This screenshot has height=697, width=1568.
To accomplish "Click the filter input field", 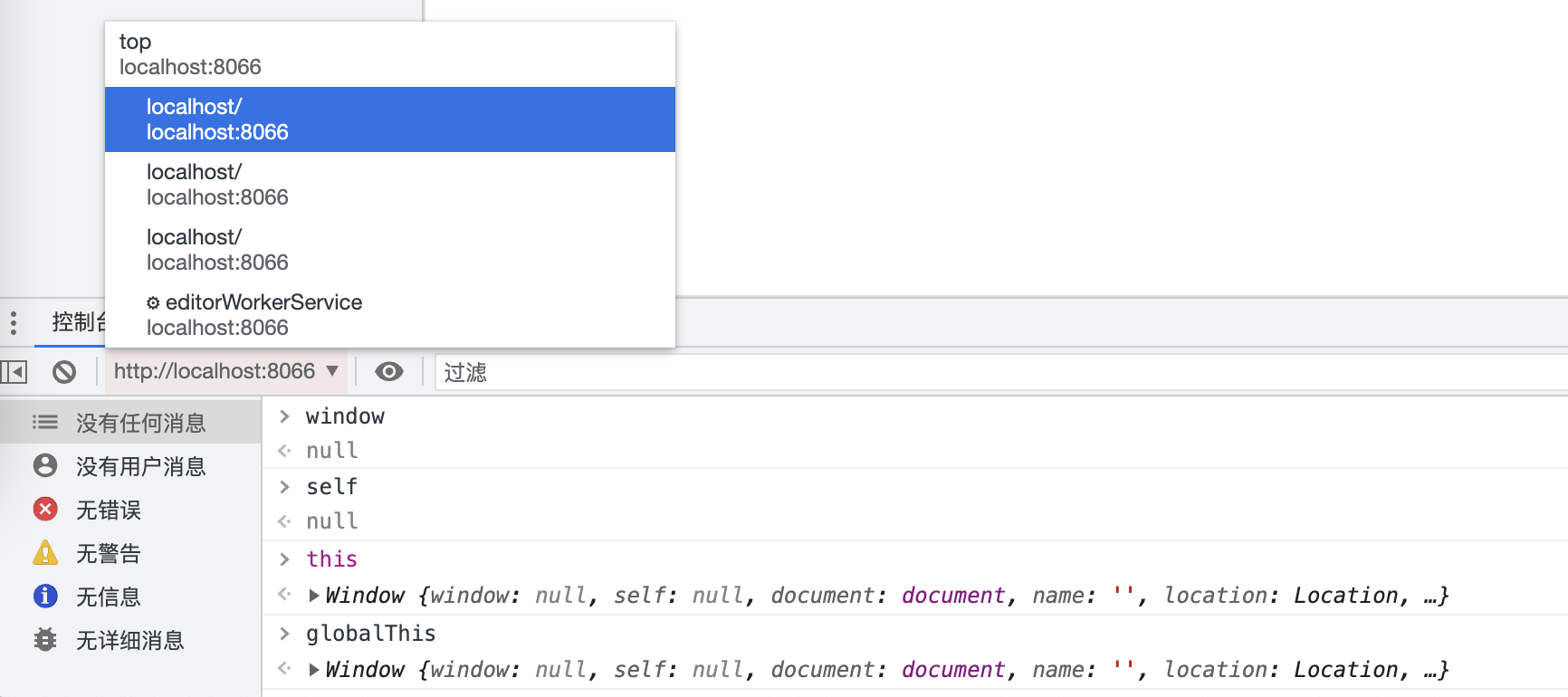I will pos(996,372).
